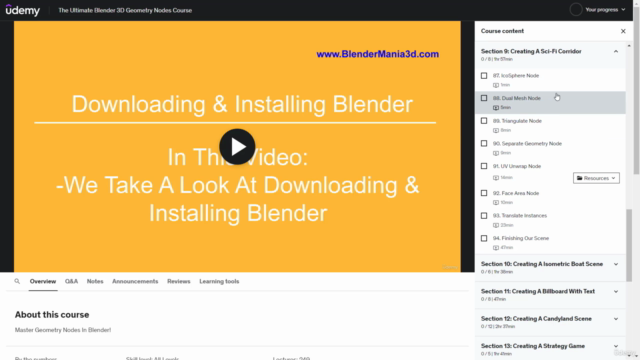Click the folder icon in Resources button
Image resolution: width=640 pixels, height=360 pixels.
580,178
